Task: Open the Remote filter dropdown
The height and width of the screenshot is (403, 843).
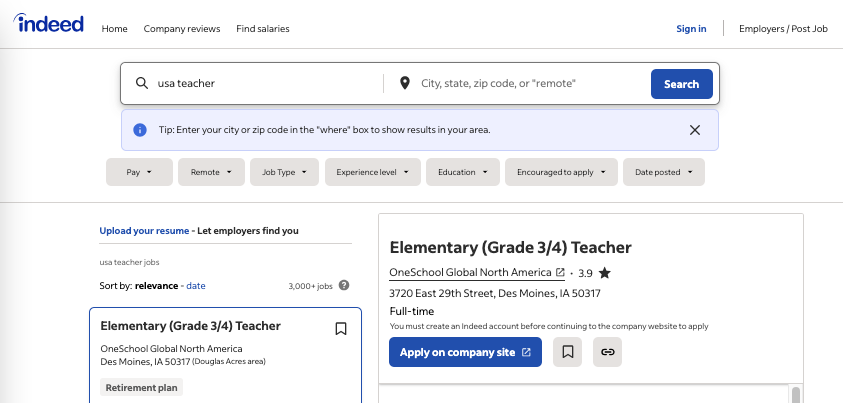Action: coord(211,172)
